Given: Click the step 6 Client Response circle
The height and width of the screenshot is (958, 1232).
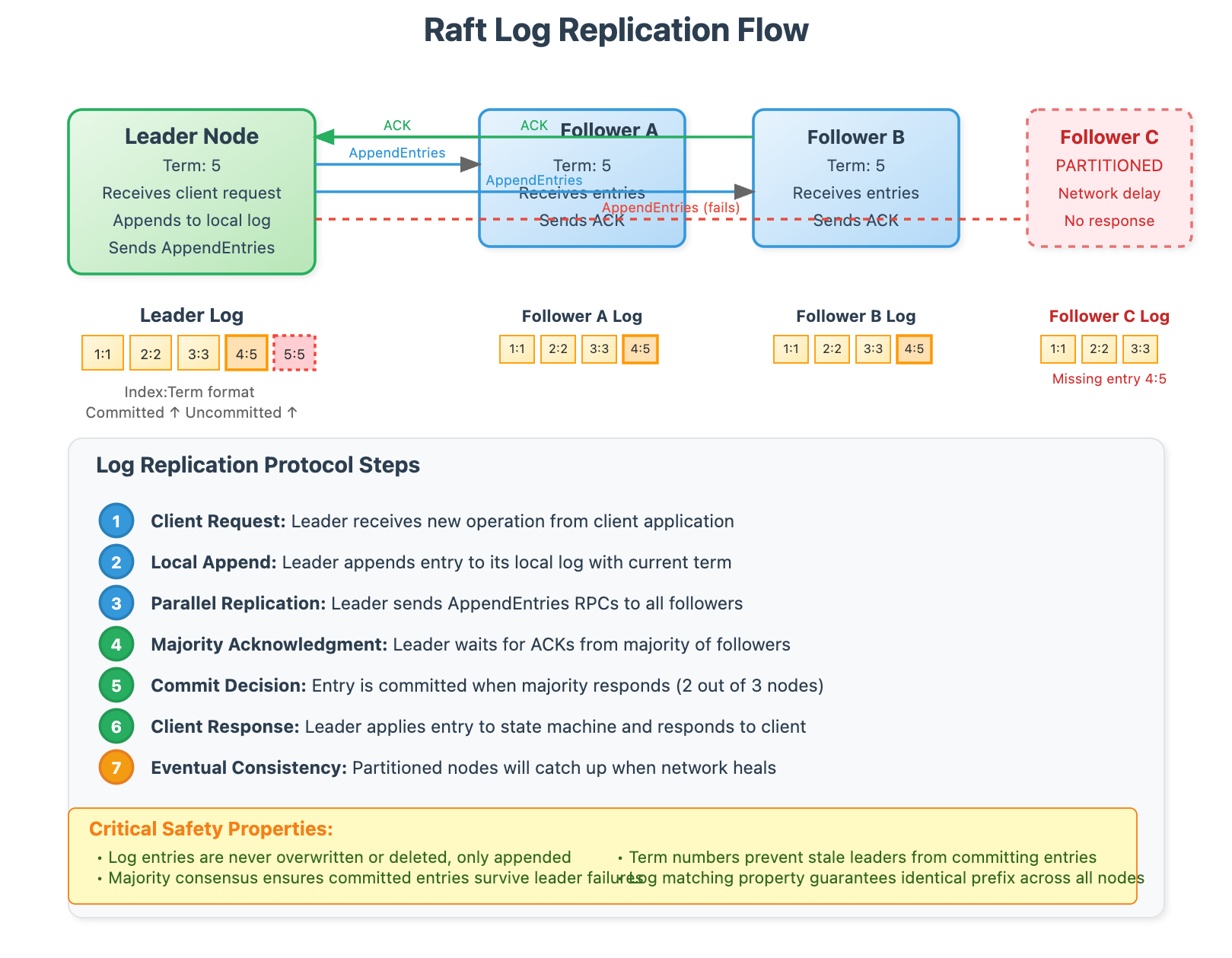Looking at the screenshot, I should [x=116, y=726].
